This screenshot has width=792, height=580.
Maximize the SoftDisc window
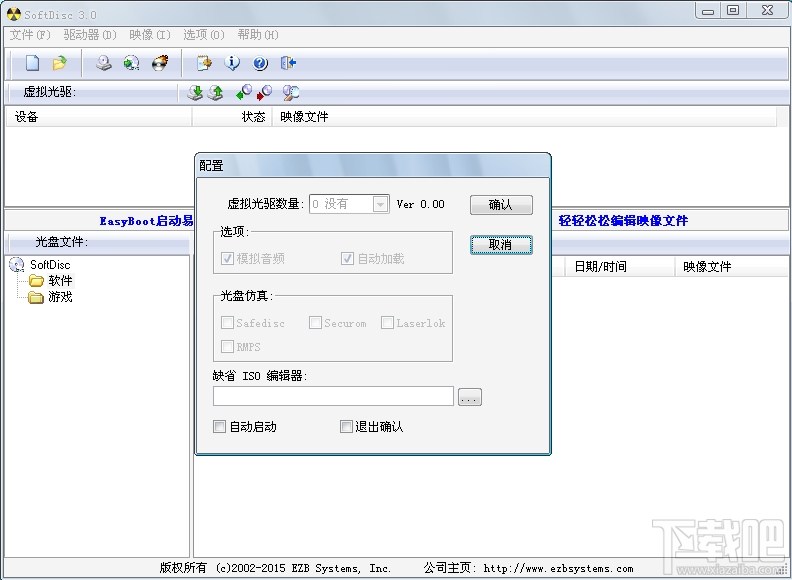click(733, 10)
